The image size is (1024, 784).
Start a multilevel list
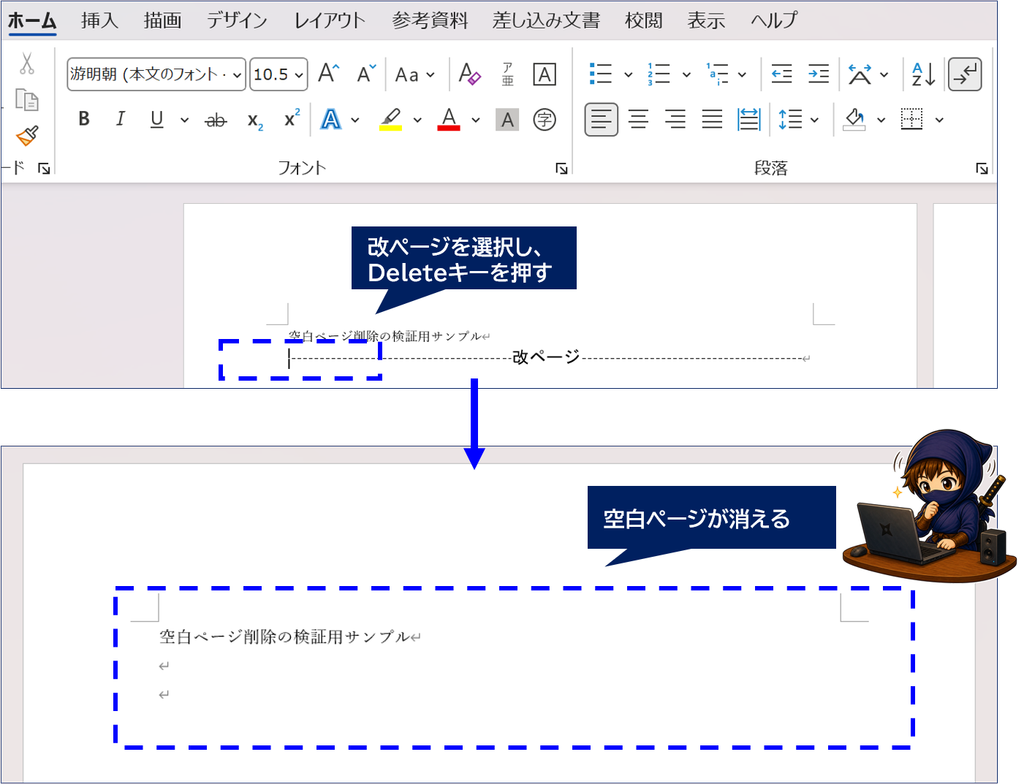point(717,74)
